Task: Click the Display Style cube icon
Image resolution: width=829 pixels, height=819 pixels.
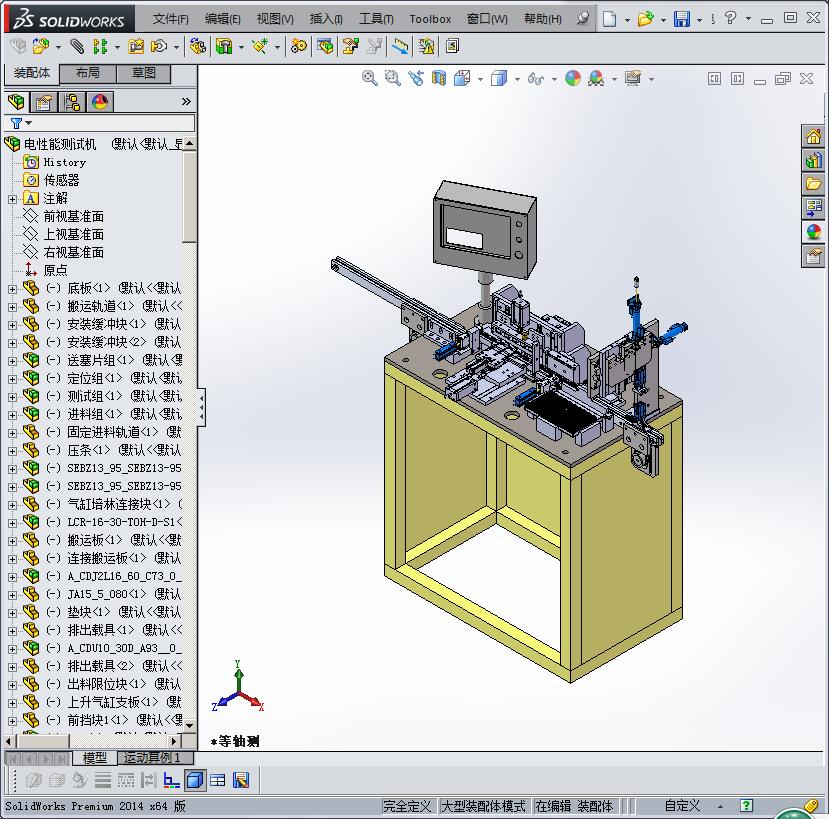Action: (x=499, y=78)
